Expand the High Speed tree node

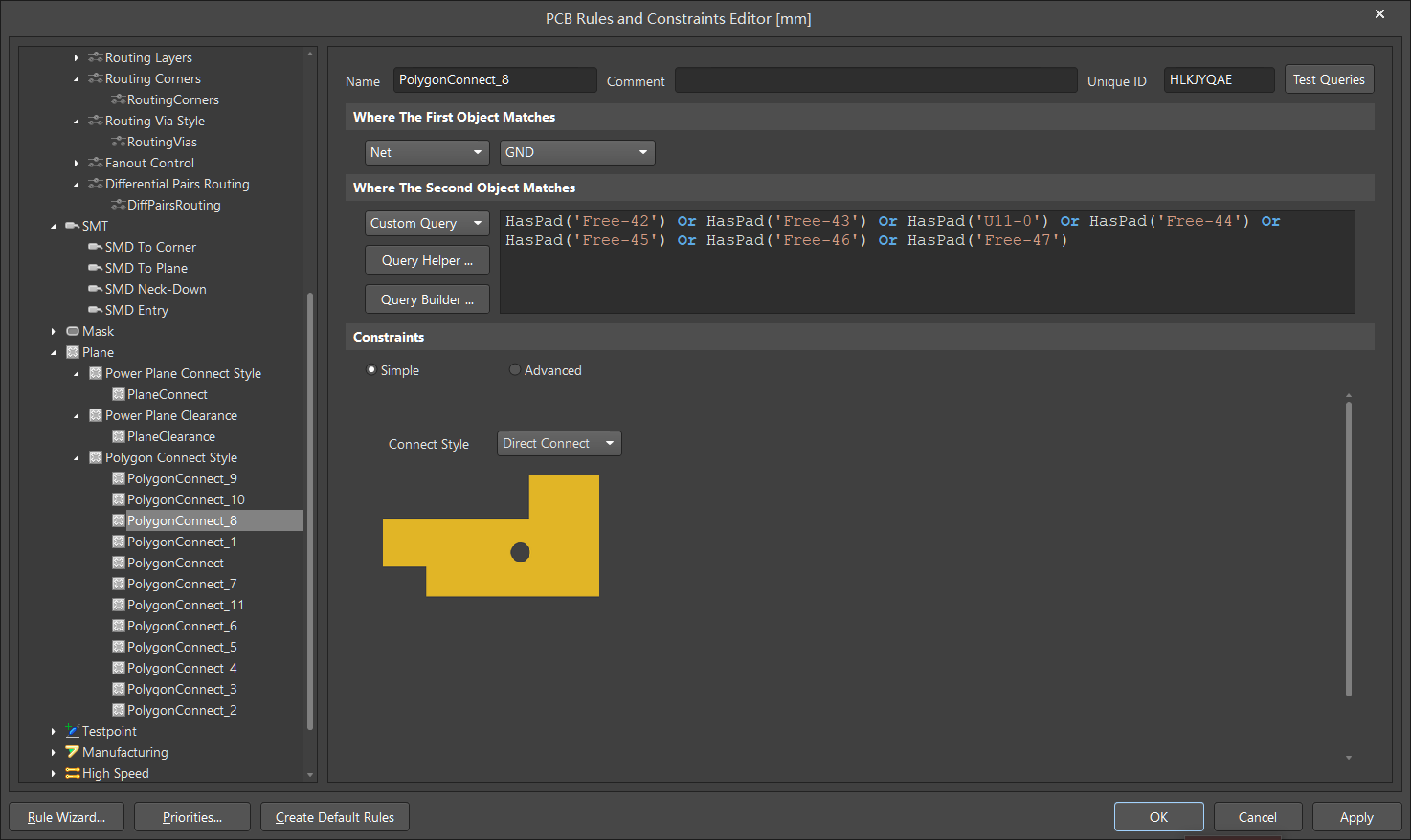click(x=54, y=773)
